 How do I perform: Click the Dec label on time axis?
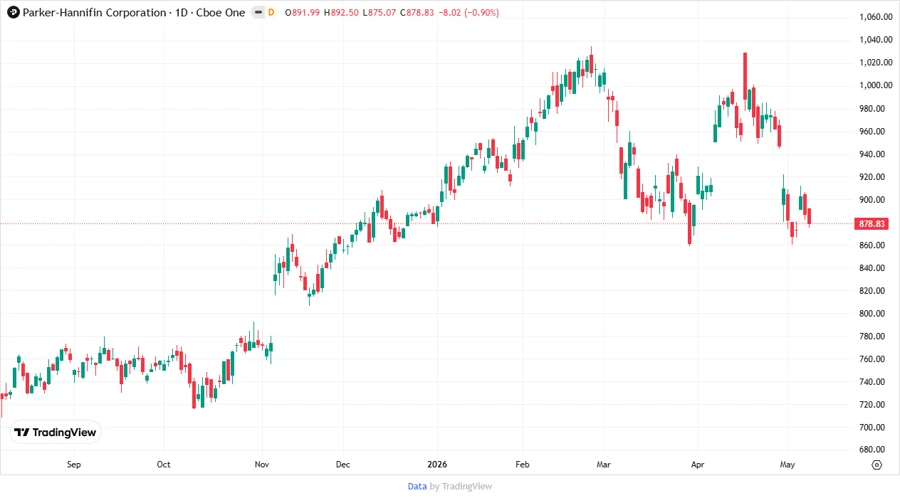(x=343, y=464)
